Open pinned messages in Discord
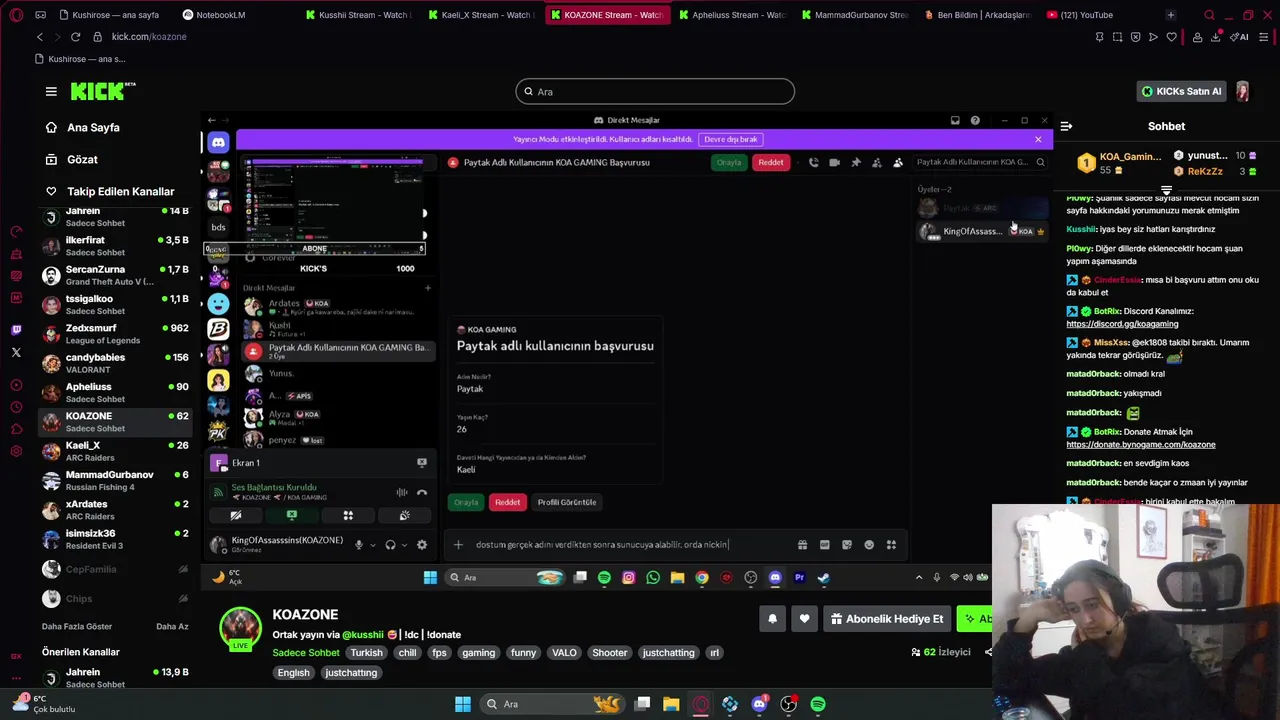 click(855, 162)
